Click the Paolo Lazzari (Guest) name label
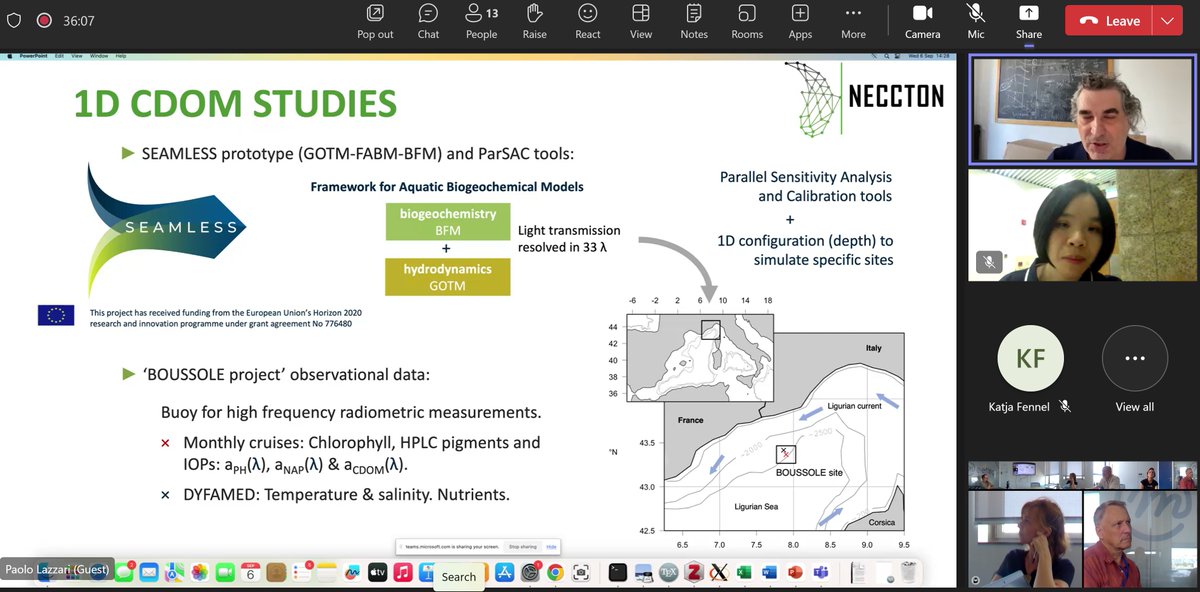This screenshot has height=592, width=1200. [57, 569]
